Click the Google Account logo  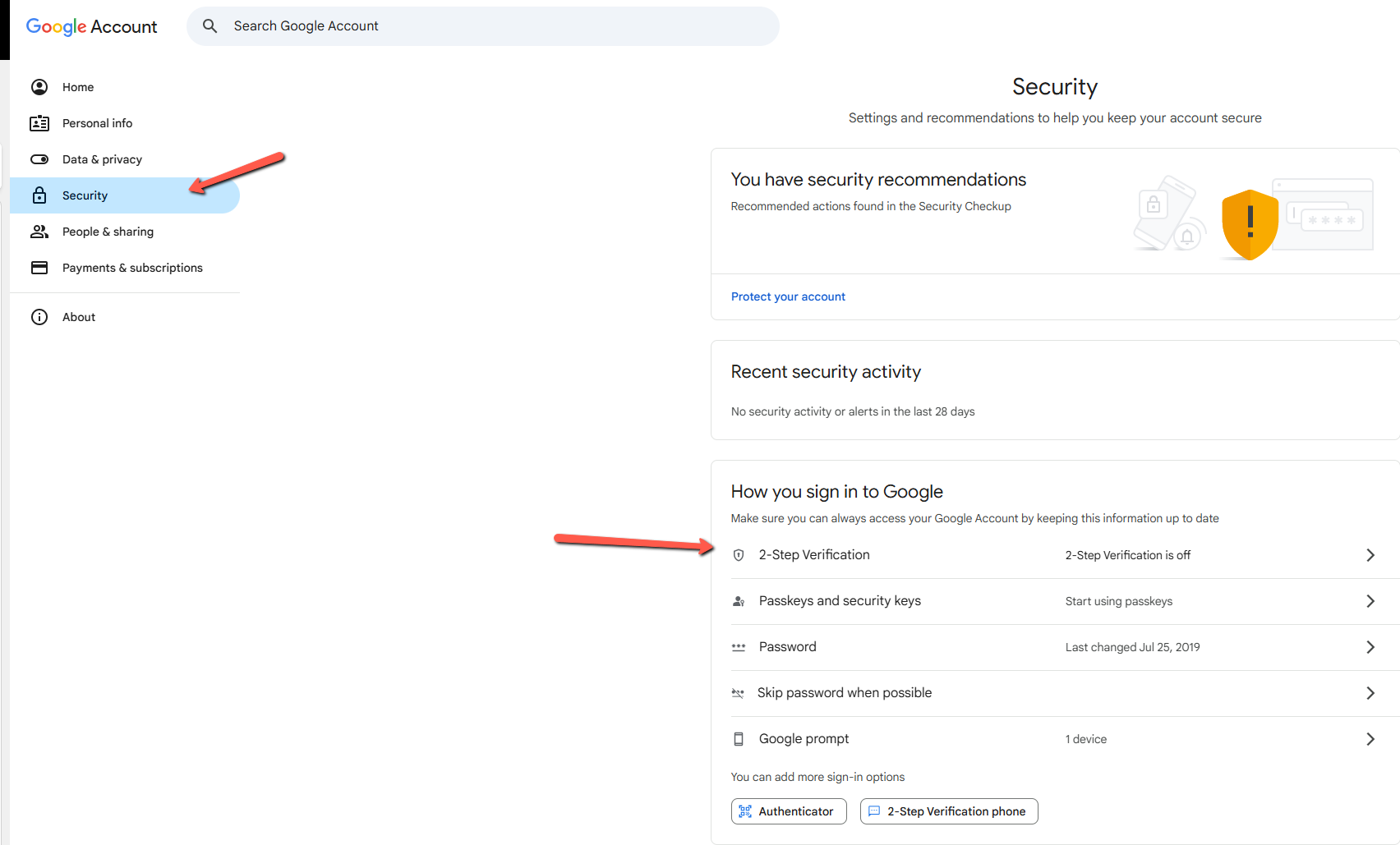point(91,26)
